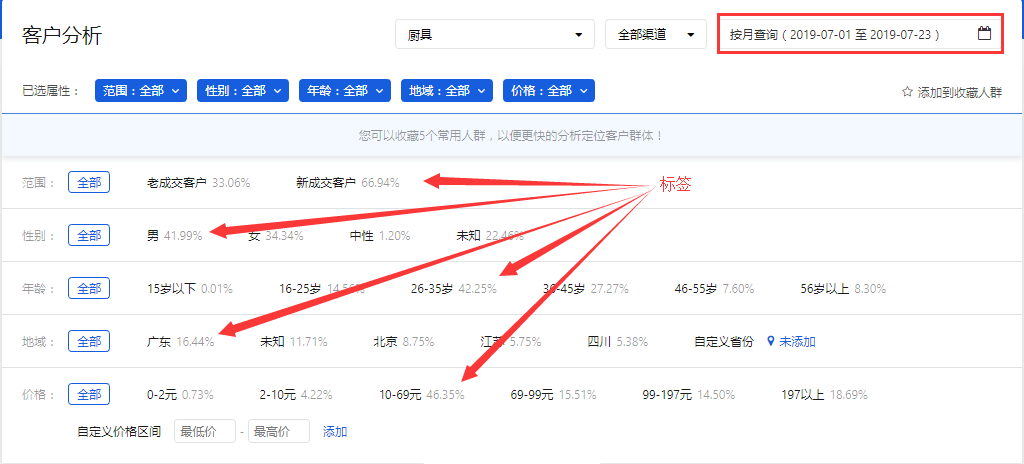Screen dimensions: 1024x464
Task: Select the 46-55岁 age tag
Action: 714,288
